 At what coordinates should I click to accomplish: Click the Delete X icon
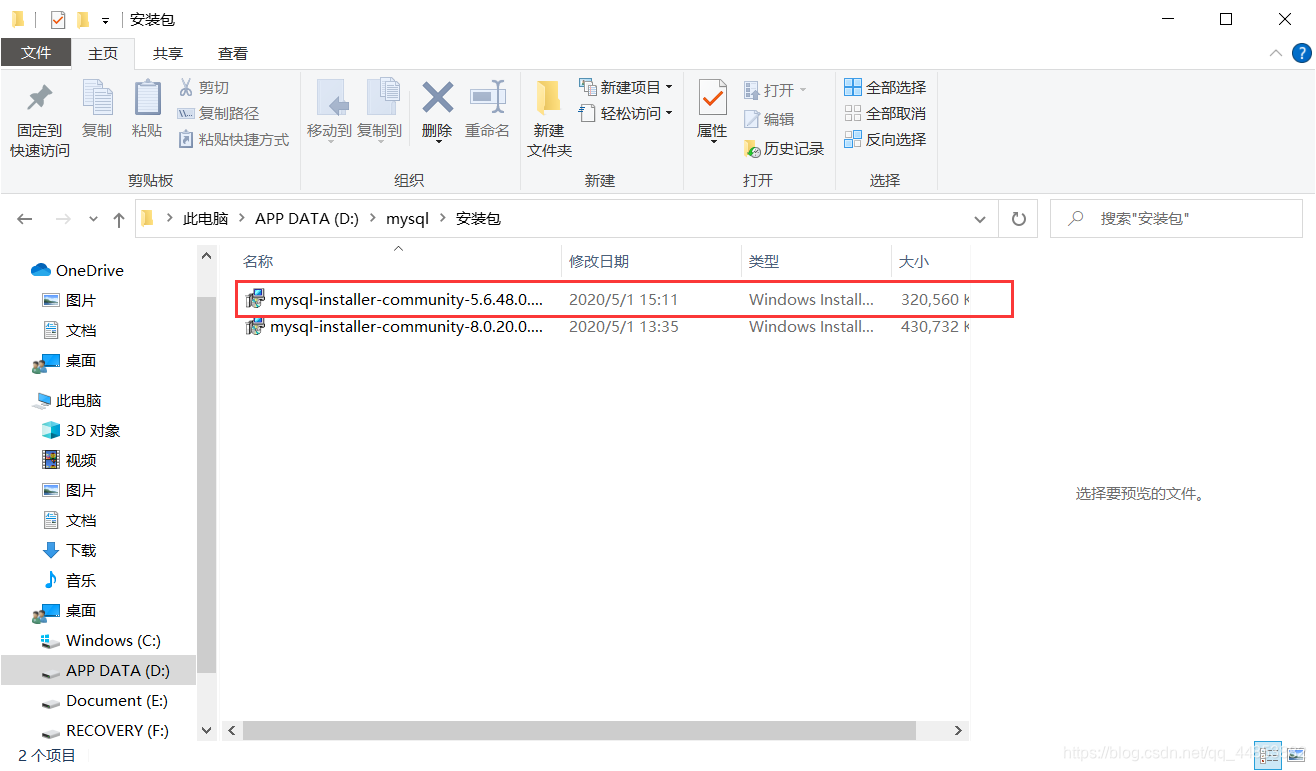coord(437,98)
